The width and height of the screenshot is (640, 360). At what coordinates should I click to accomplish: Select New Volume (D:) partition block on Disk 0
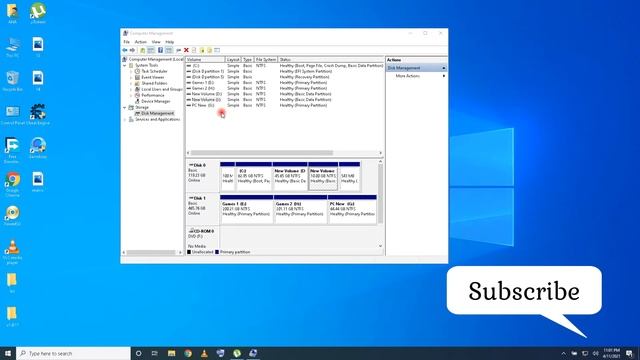coord(290,176)
